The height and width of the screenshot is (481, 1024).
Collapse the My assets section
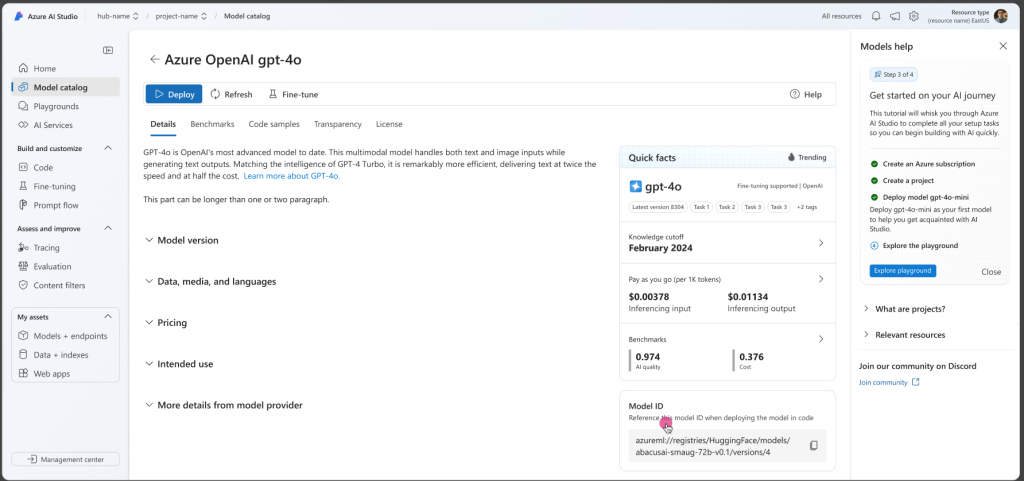click(x=108, y=317)
